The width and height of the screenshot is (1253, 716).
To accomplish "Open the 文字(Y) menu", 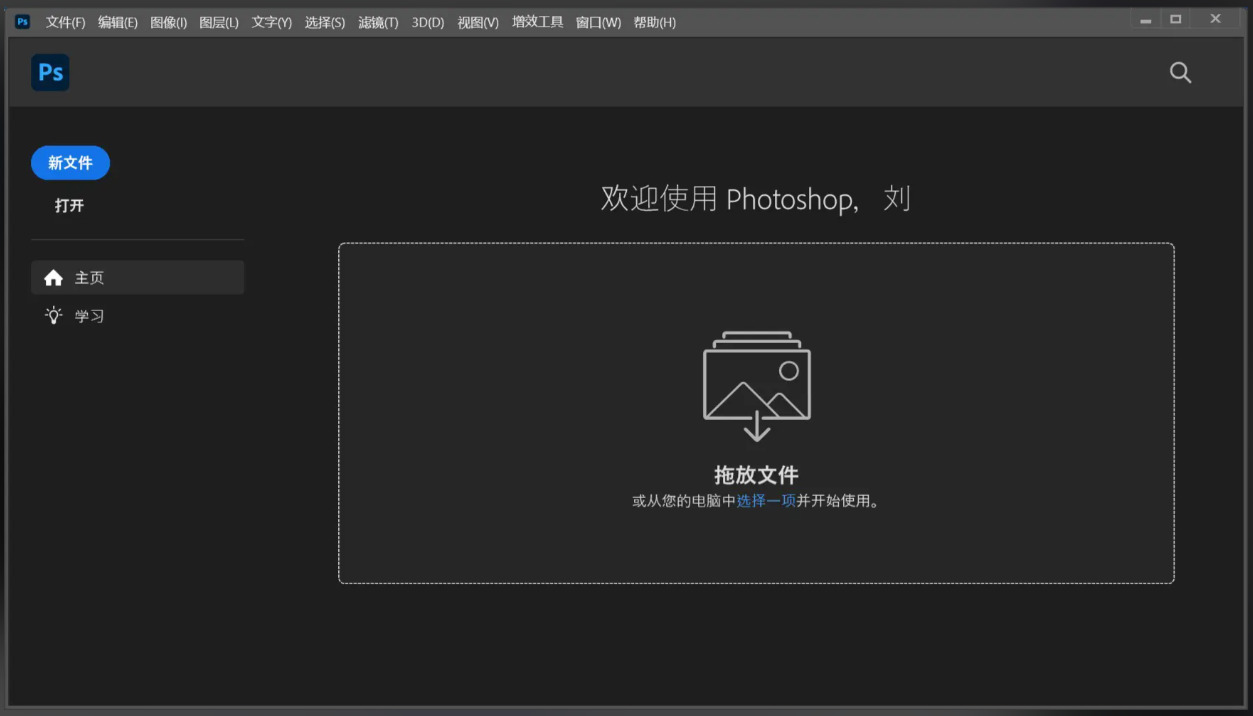I will point(272,22).
